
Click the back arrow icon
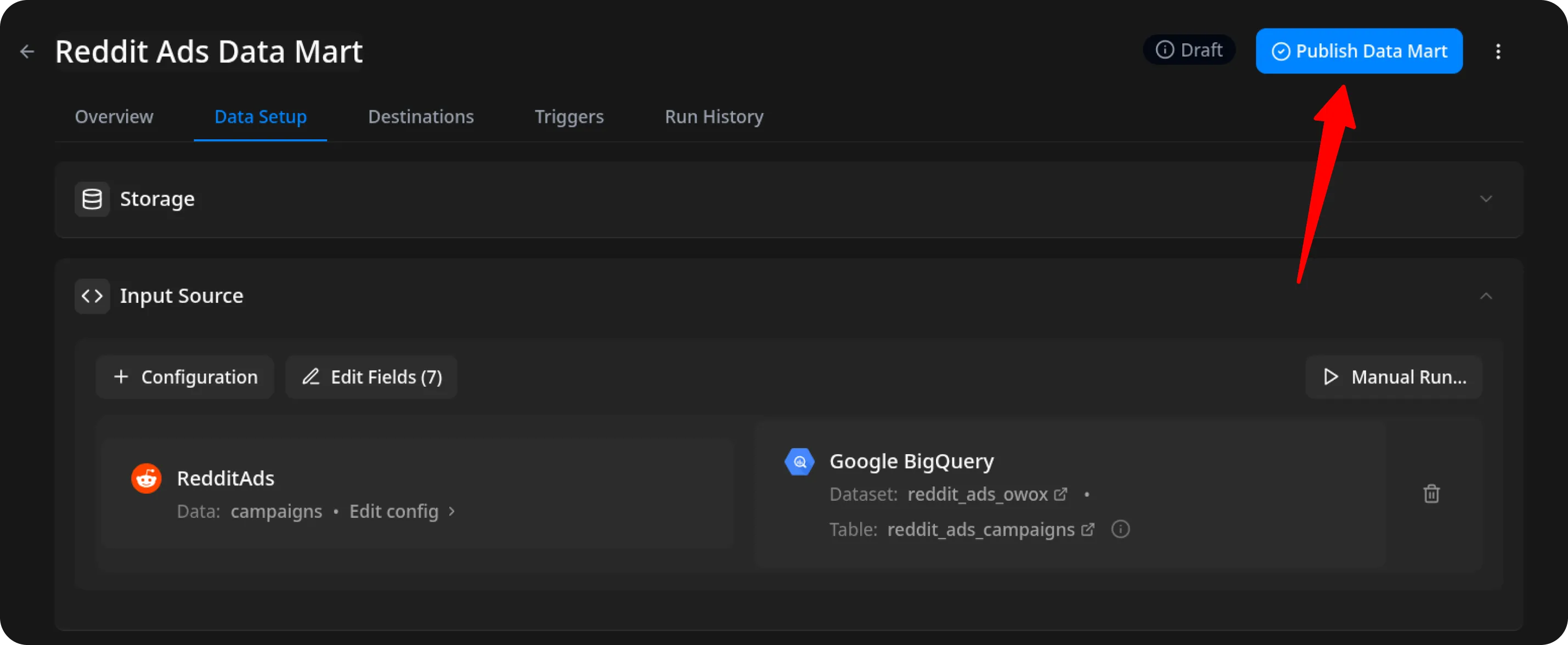coord(27,52)
